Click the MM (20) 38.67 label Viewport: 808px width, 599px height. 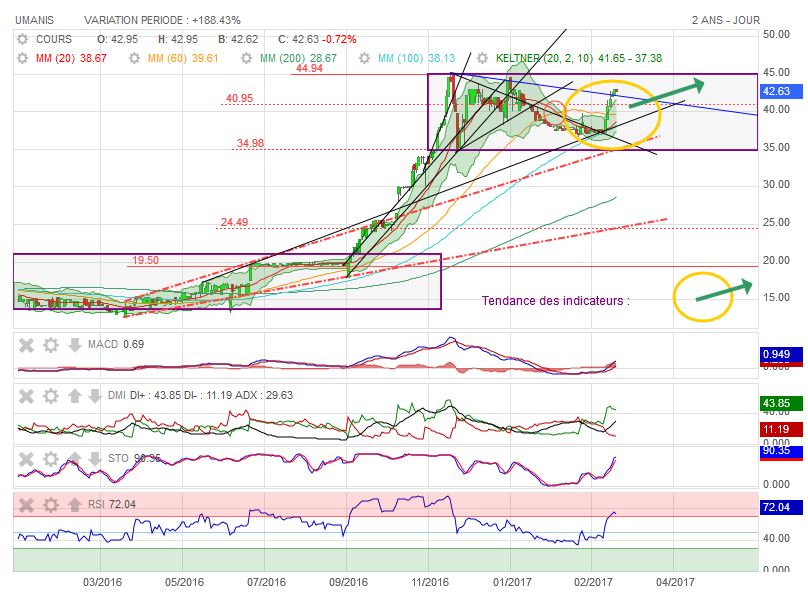click(71, 58)
